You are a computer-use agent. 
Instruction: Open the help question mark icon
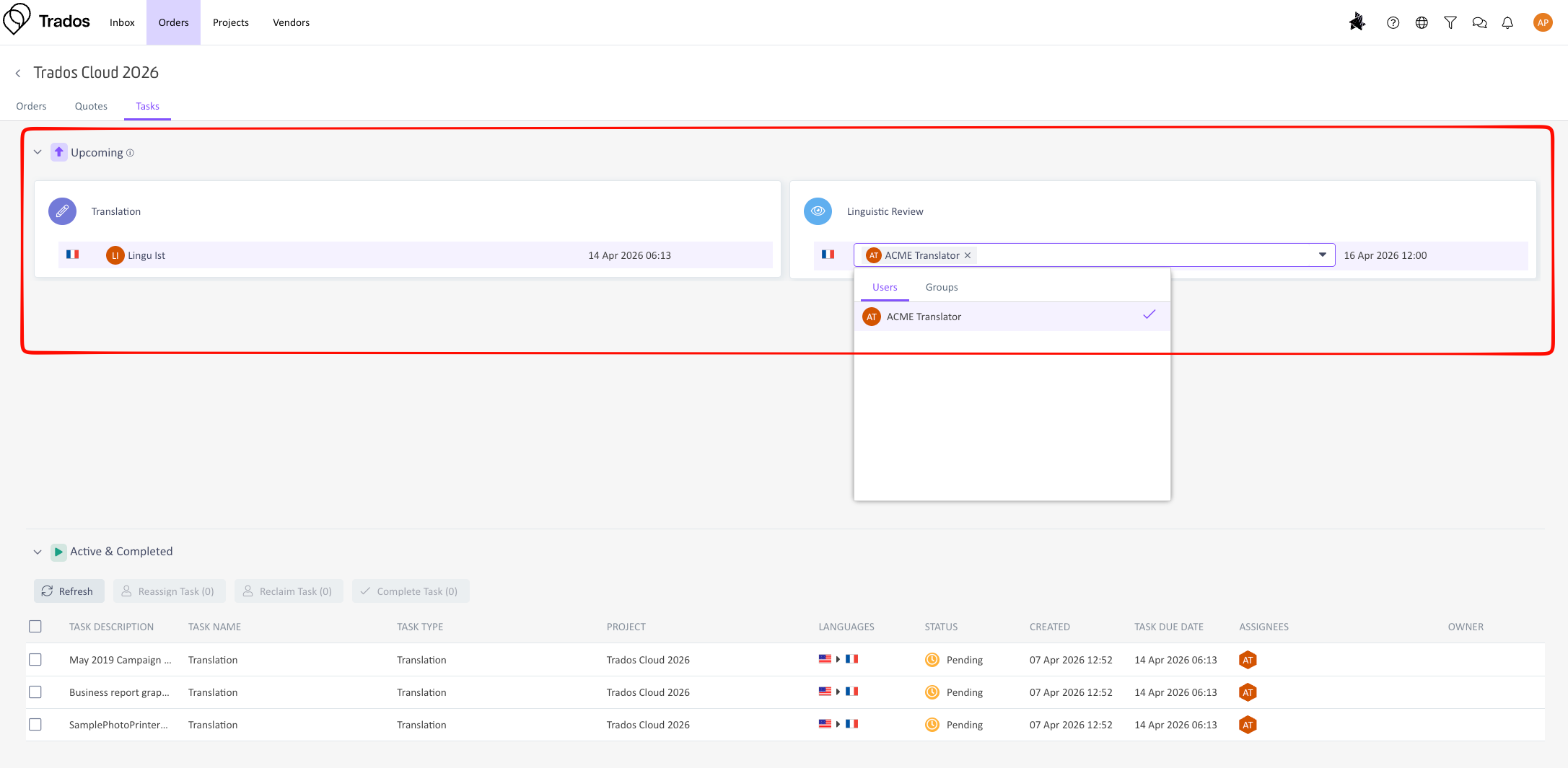click(1393, 23)
